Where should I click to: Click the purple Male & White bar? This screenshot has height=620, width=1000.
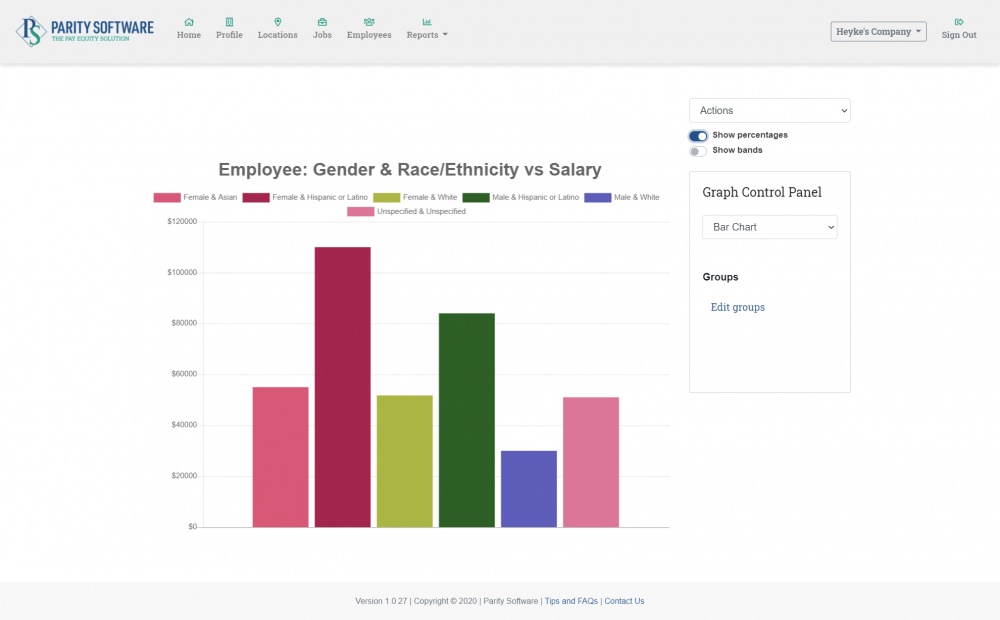click(529, 489)
